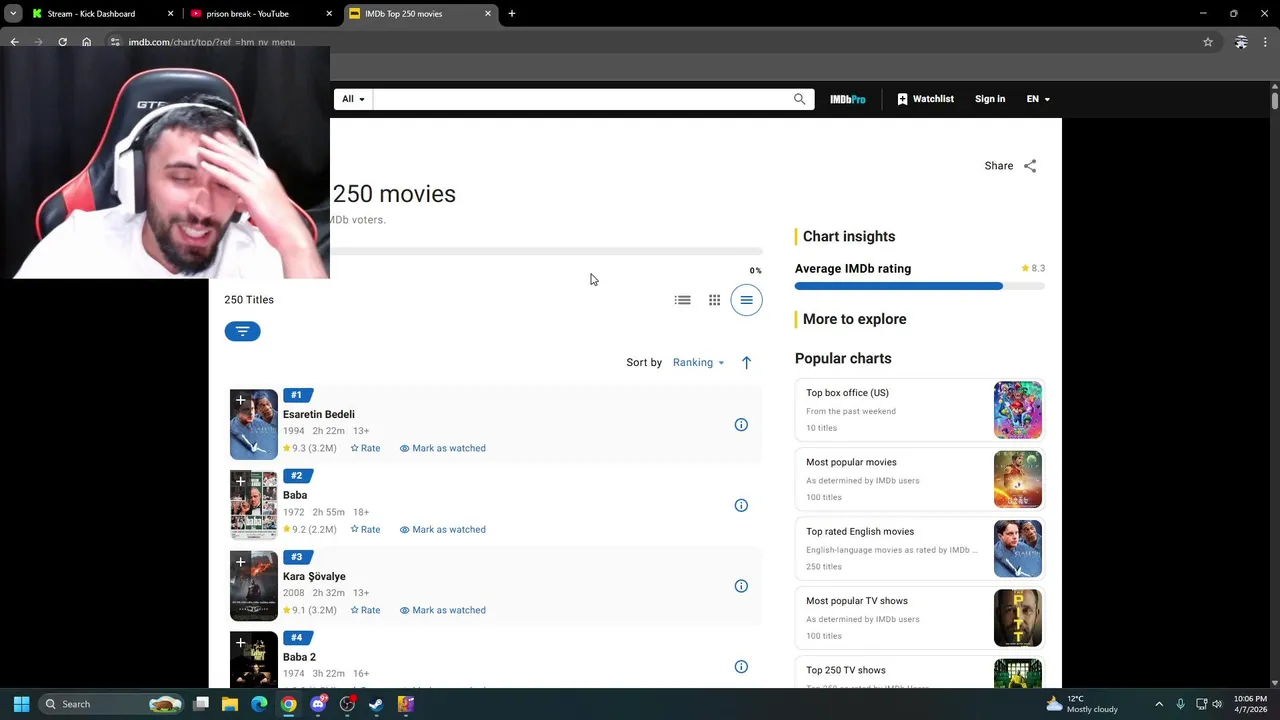The width and height of the screenshot is (1280, 720).
Task: Open Baba 2 title link
Action: pos(299,657)
